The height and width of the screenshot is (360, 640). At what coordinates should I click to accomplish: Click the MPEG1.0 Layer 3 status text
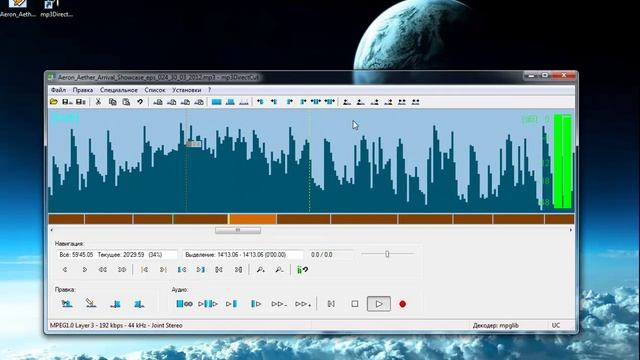point(116,325)
